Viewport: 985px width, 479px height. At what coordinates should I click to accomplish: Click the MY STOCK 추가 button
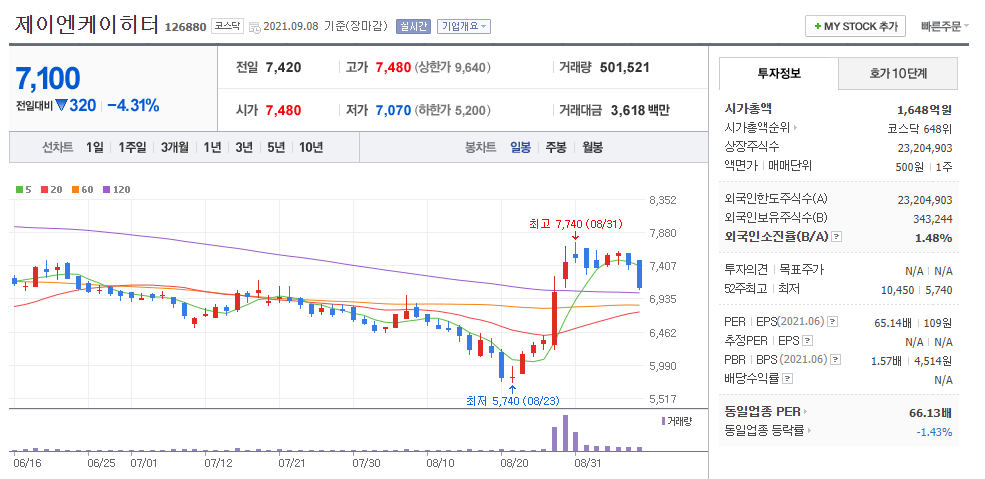pos(855,26)
